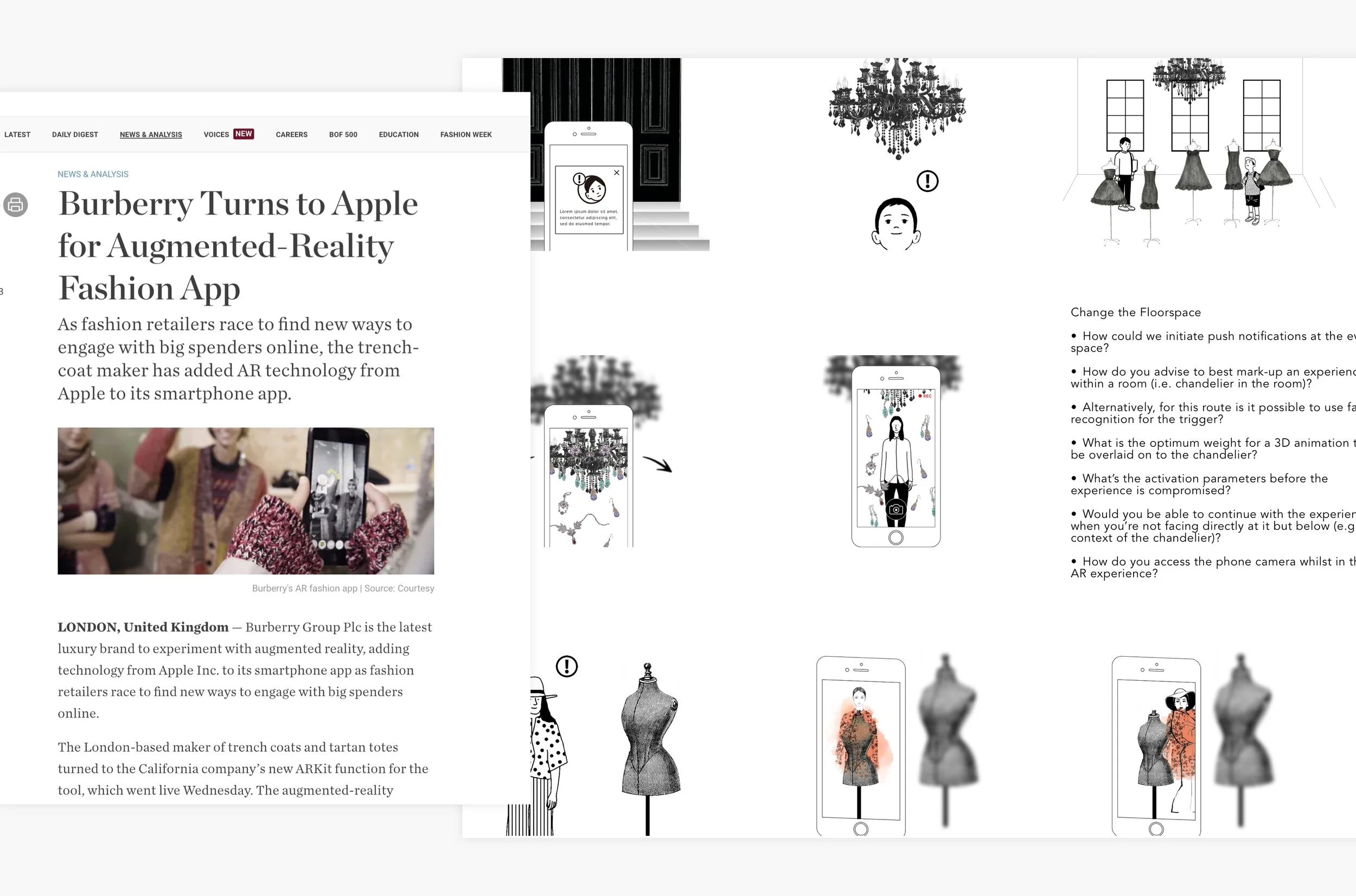The height and width of the screenshot is (896, 1356).
Task: Navigate to the Careers page
Action: [291, 135]
